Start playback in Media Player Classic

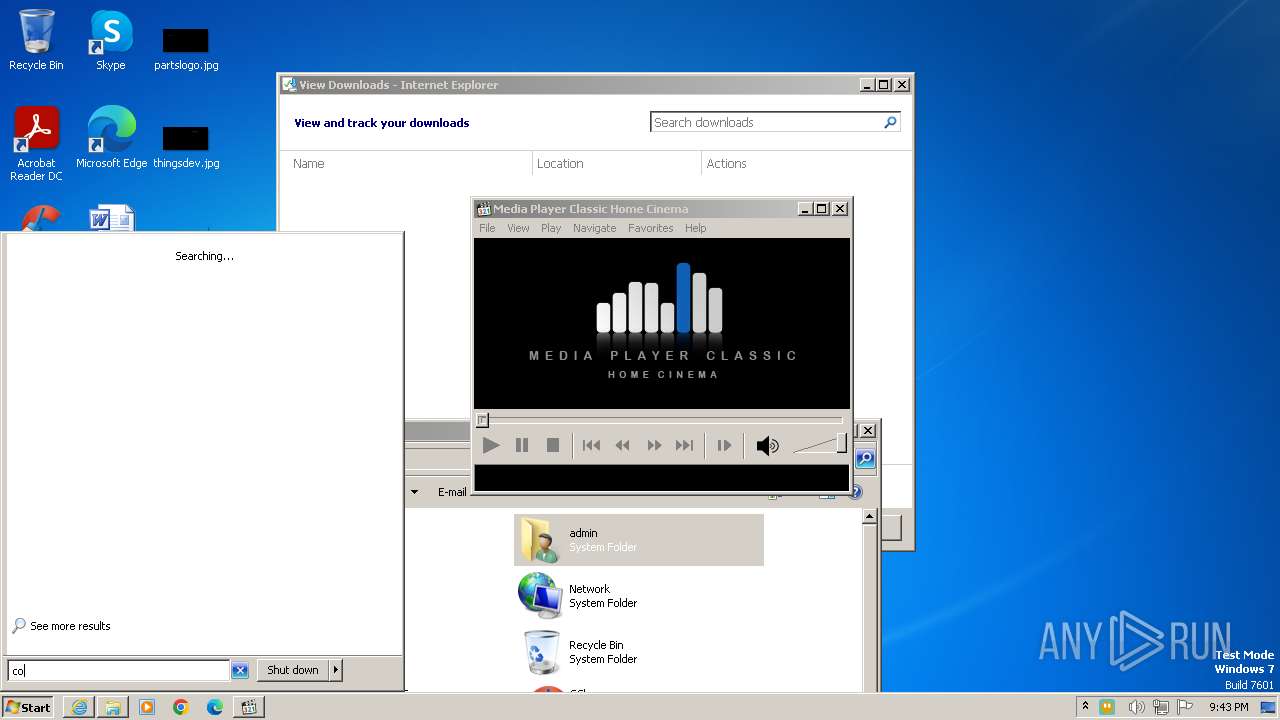coord(490,445)
